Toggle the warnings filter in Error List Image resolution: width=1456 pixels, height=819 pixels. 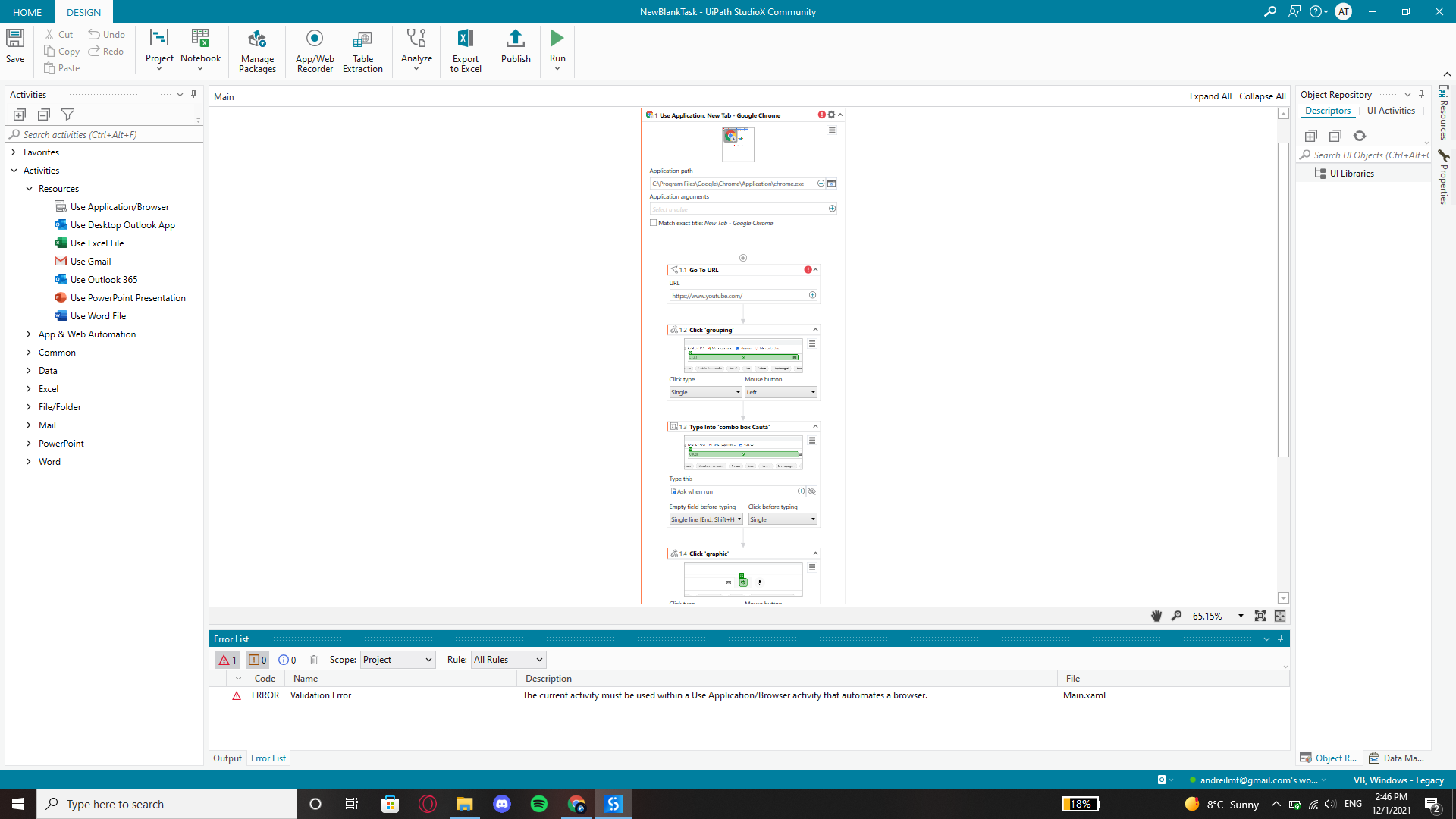coord(258,660)
